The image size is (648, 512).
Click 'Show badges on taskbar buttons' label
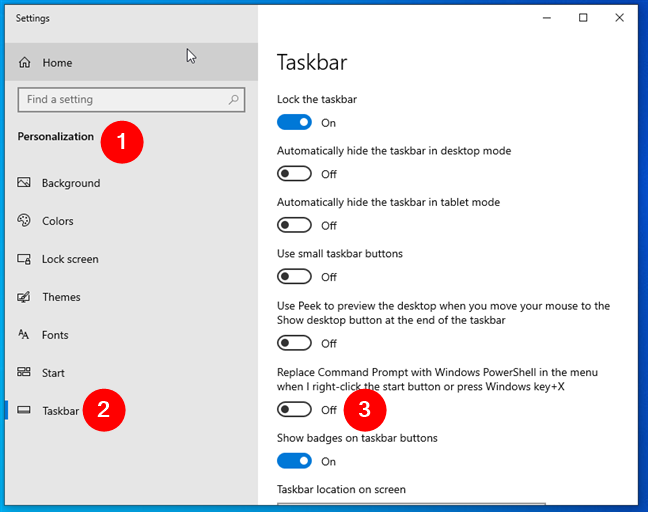[x=357, y=438]
